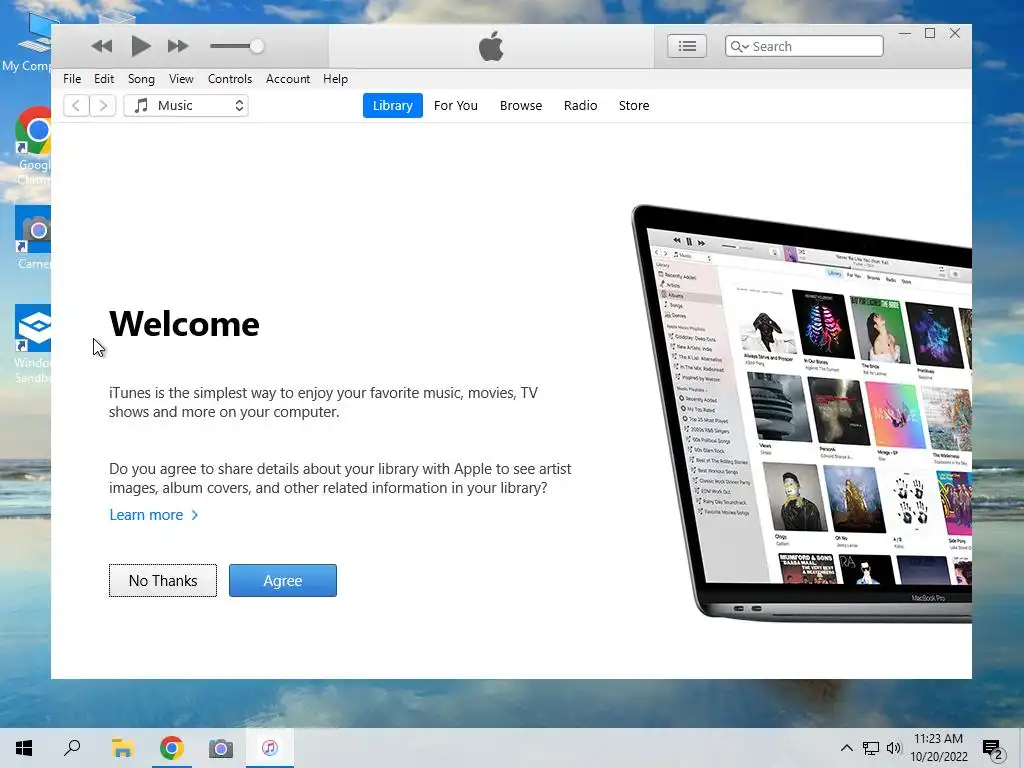Select the Google Chrome desktop shortcut
The height and width of the screenshot is (768, 1024).
pyautogui.click(x=34, y=146)
